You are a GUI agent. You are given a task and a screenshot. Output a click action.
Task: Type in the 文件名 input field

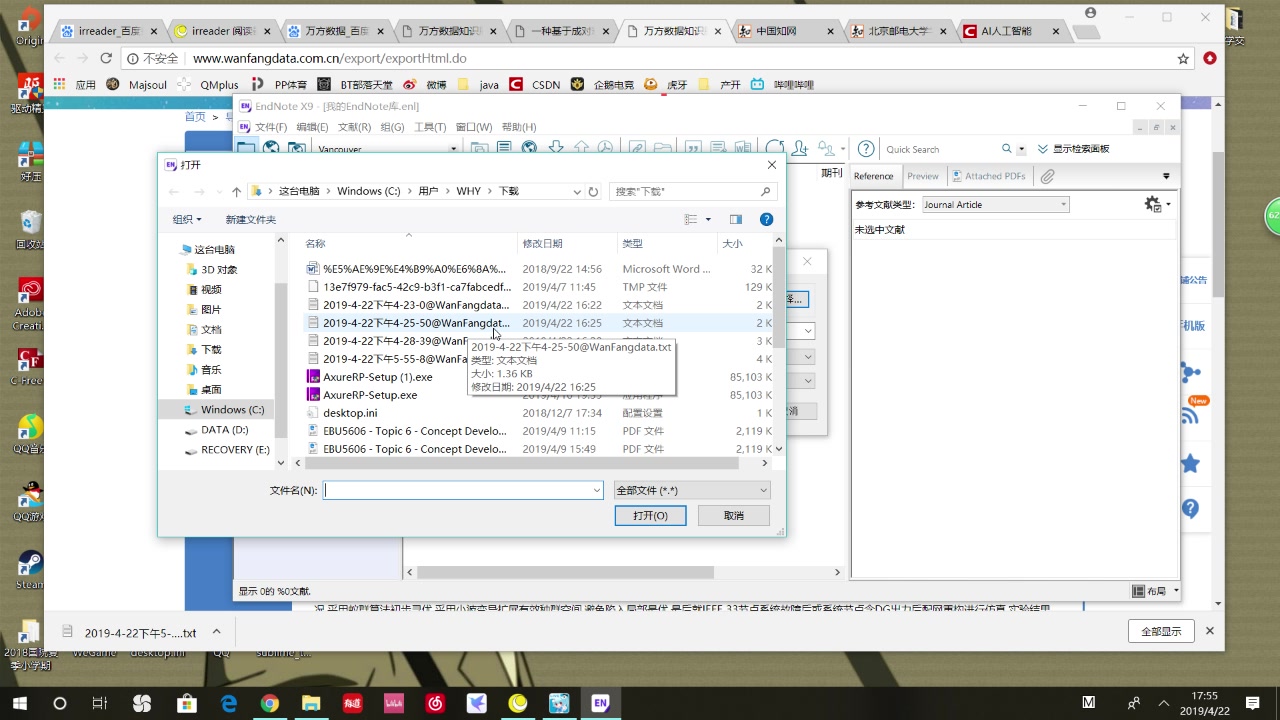(x=457, y=490)
